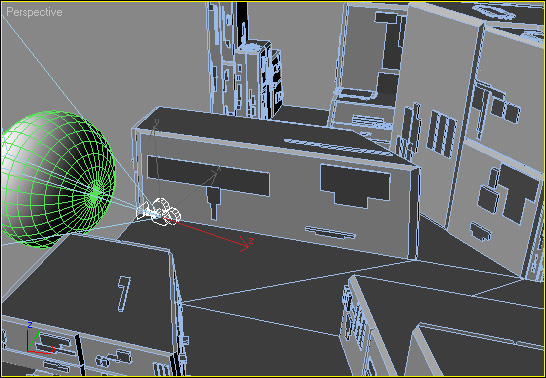Screen dimensions: 546x378
Task: Click the red X label on world tripod
Action: [54, 348]
